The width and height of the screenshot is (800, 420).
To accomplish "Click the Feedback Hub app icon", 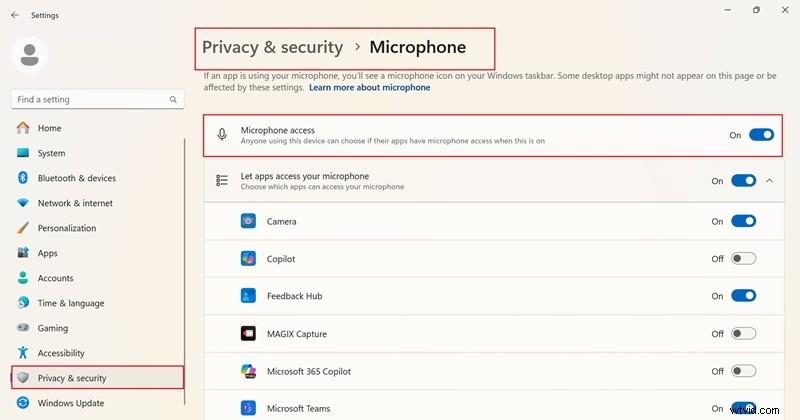I will [x=248, y=296].
